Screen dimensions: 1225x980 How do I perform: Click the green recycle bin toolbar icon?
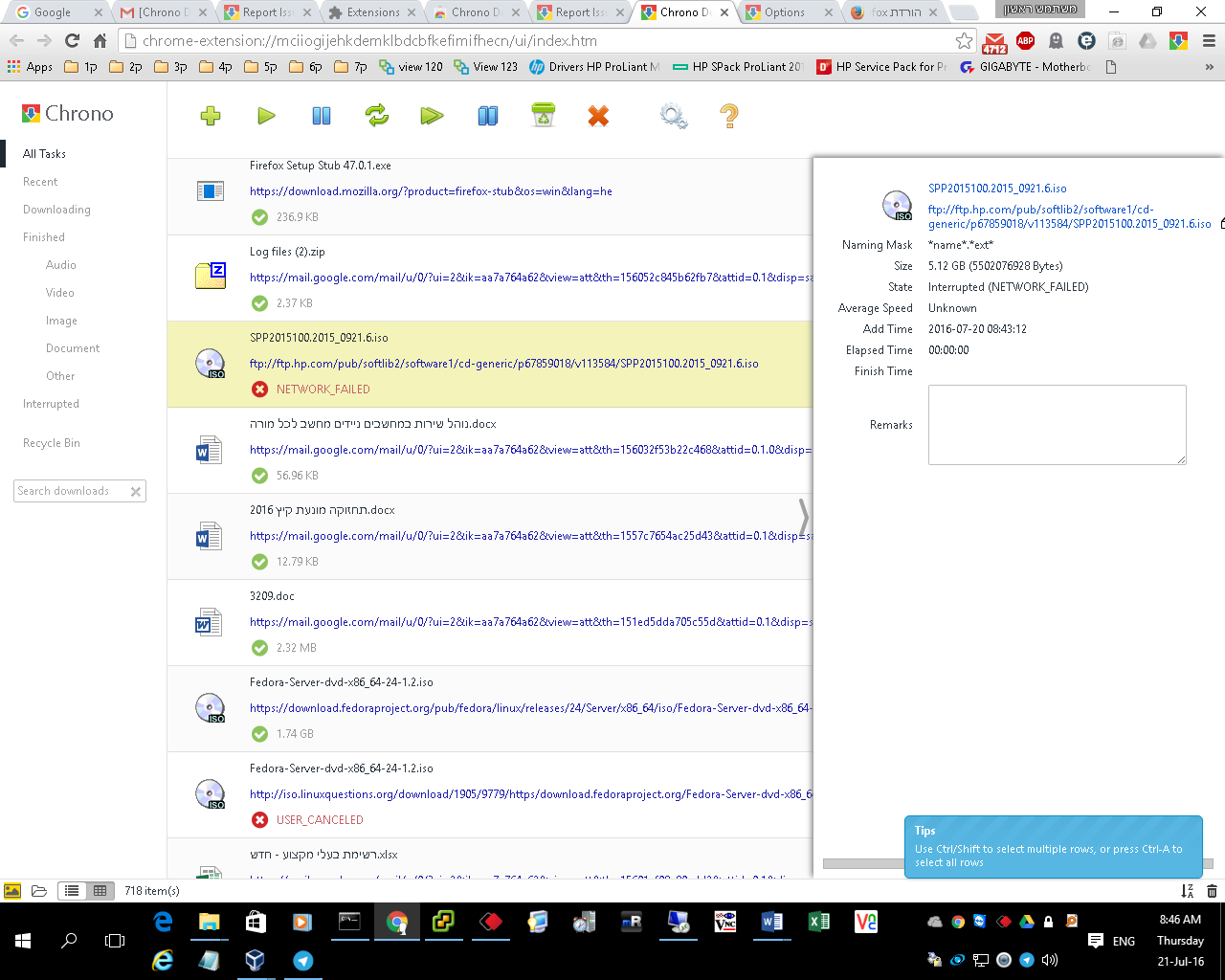pos(544,116)
